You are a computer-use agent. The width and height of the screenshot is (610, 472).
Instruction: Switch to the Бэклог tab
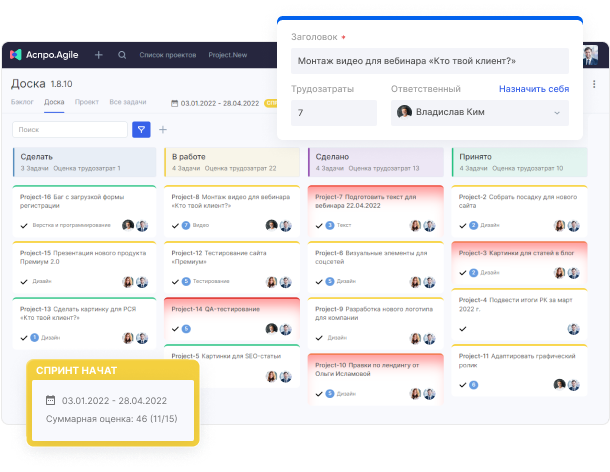(22, 102)
